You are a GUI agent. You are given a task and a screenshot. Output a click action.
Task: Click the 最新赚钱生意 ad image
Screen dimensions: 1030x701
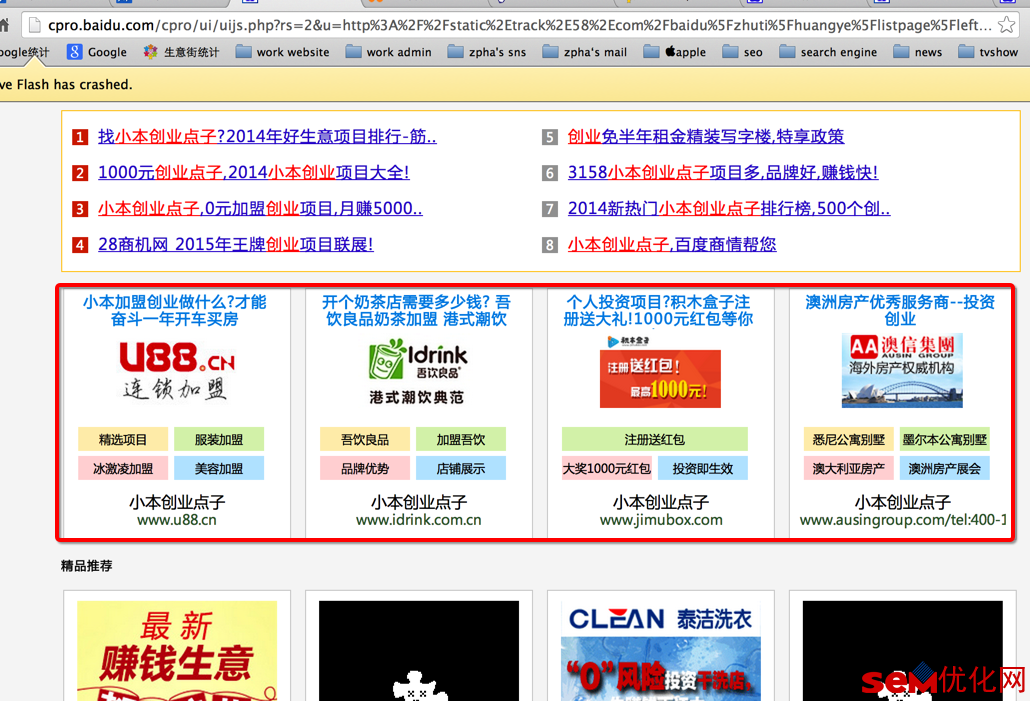click(177, 650)
